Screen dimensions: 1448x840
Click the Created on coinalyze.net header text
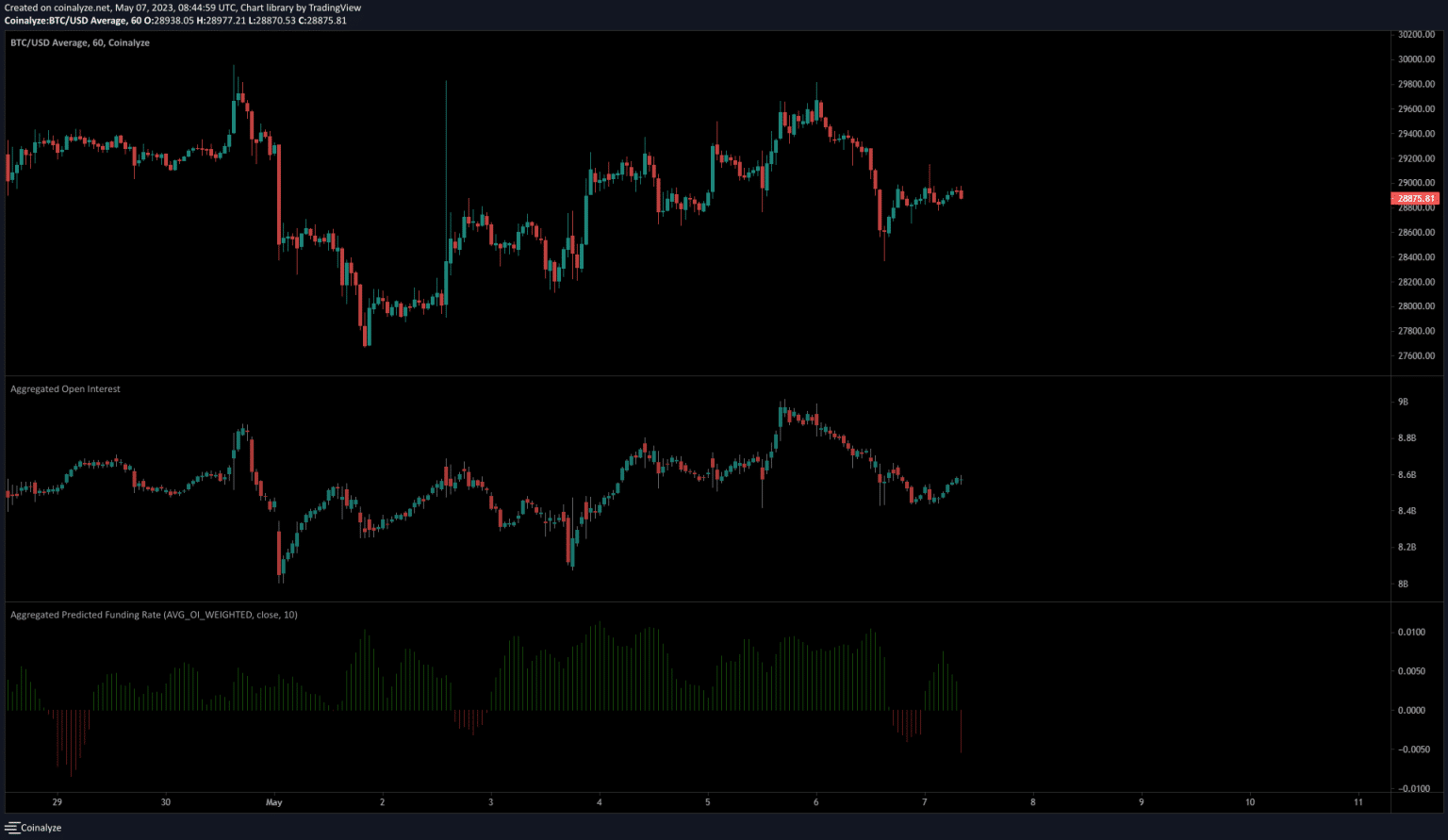click(x=182, y=8)
